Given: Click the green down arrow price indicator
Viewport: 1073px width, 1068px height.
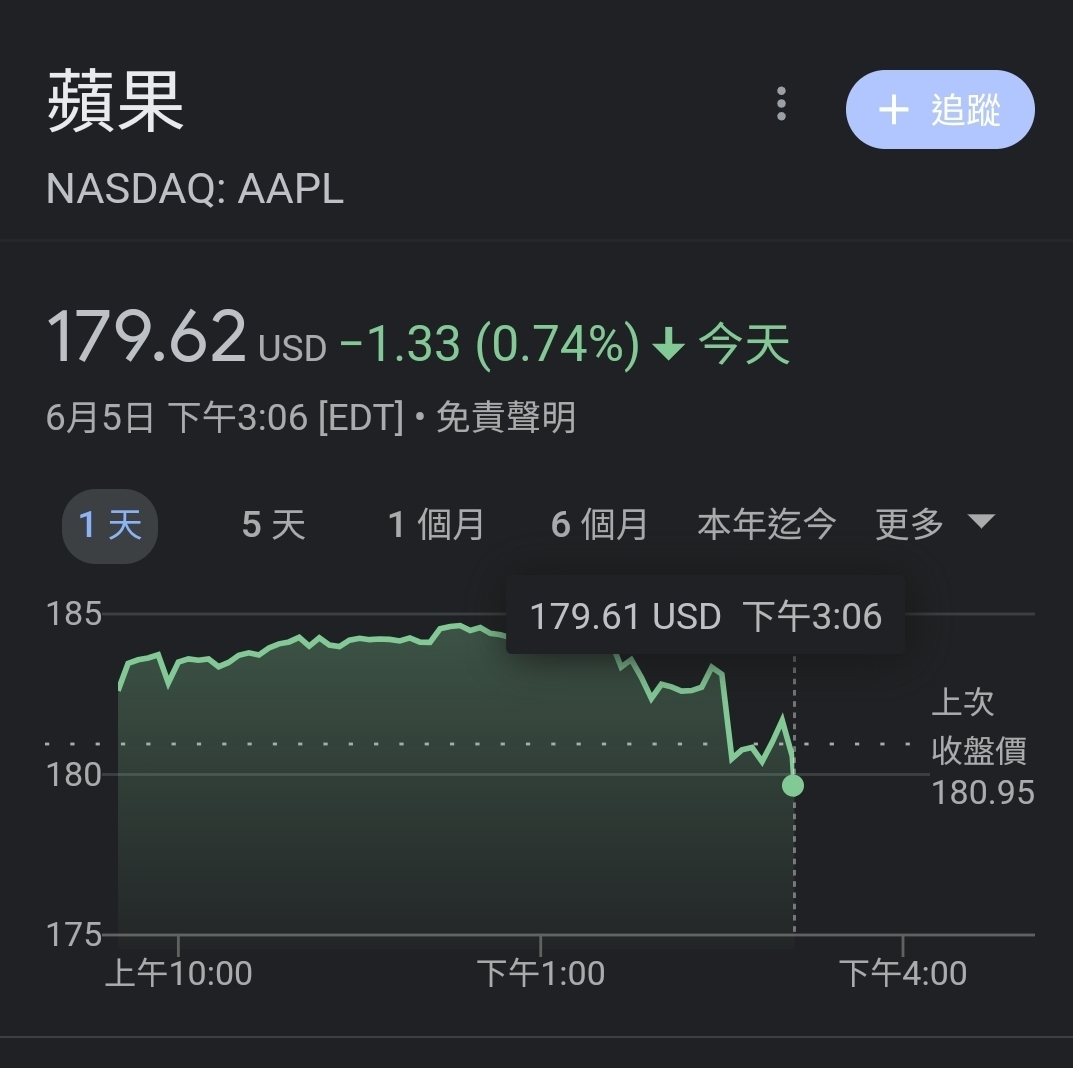Looking at the screenshot, I should [x=668, y=343].
